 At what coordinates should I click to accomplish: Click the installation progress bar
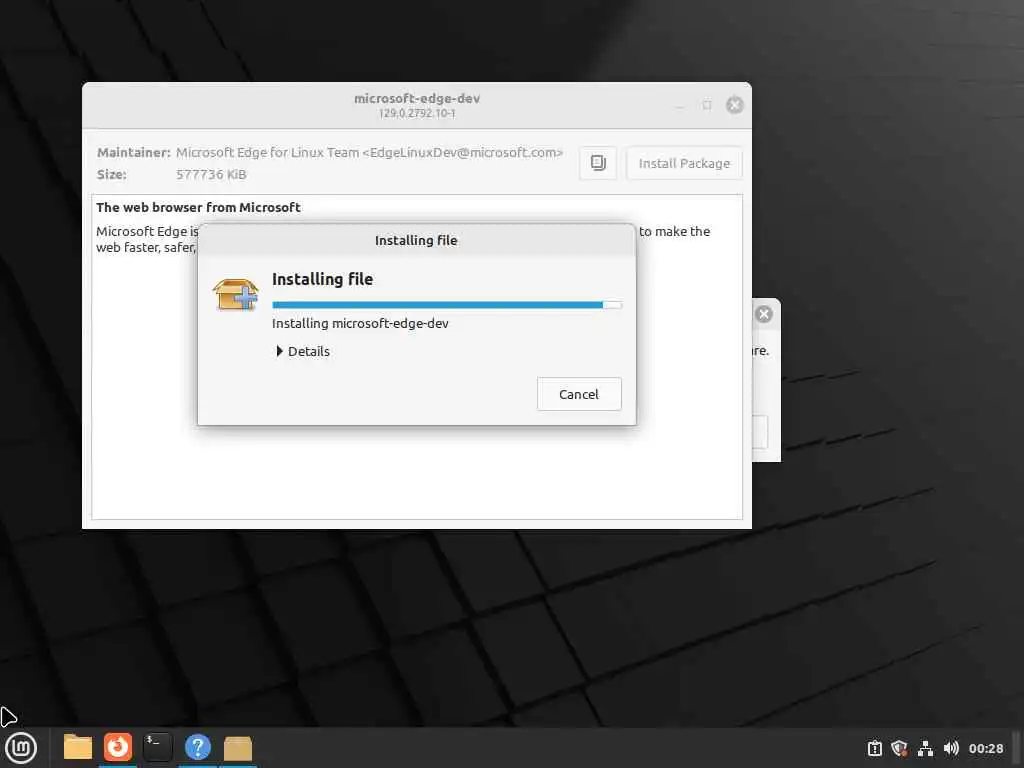pos(447,305)
